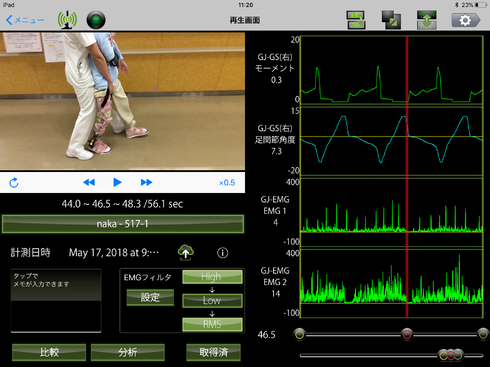Tap the measurement date May 17, 2018
490x367 pixels.
[x=114, y=253]
